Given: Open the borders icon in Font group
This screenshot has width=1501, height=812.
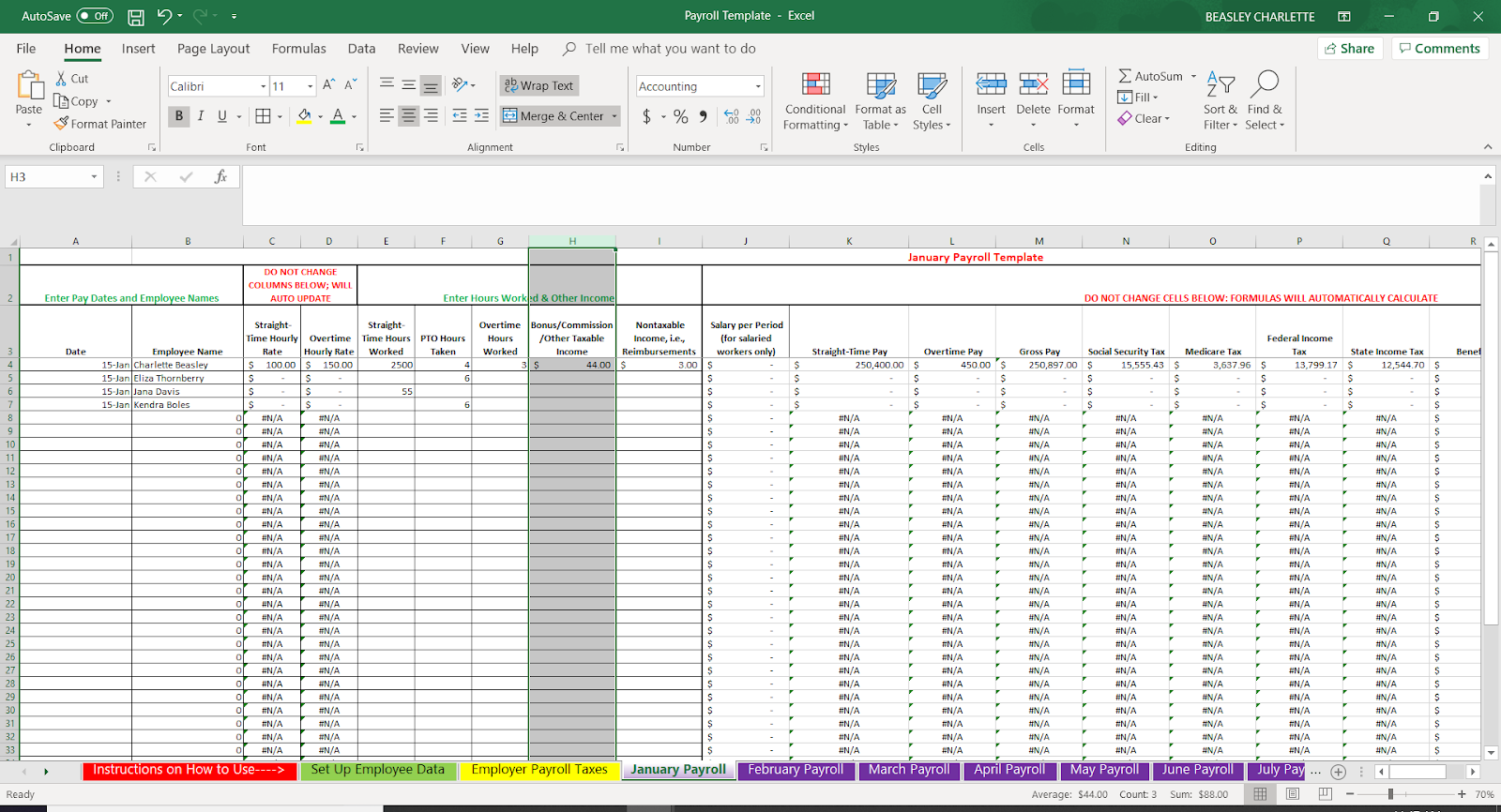Looking at the screenshot, I should (x=263, y=116).
